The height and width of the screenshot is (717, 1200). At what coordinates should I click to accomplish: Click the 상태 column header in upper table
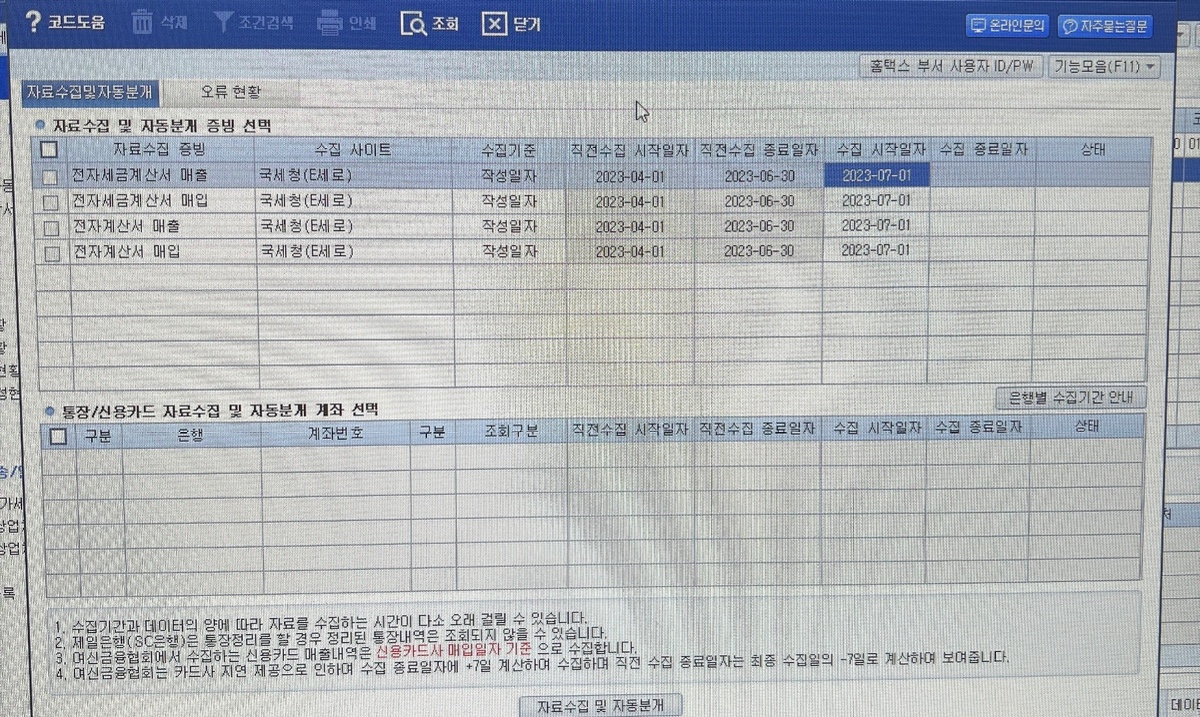click(1093, 150)
